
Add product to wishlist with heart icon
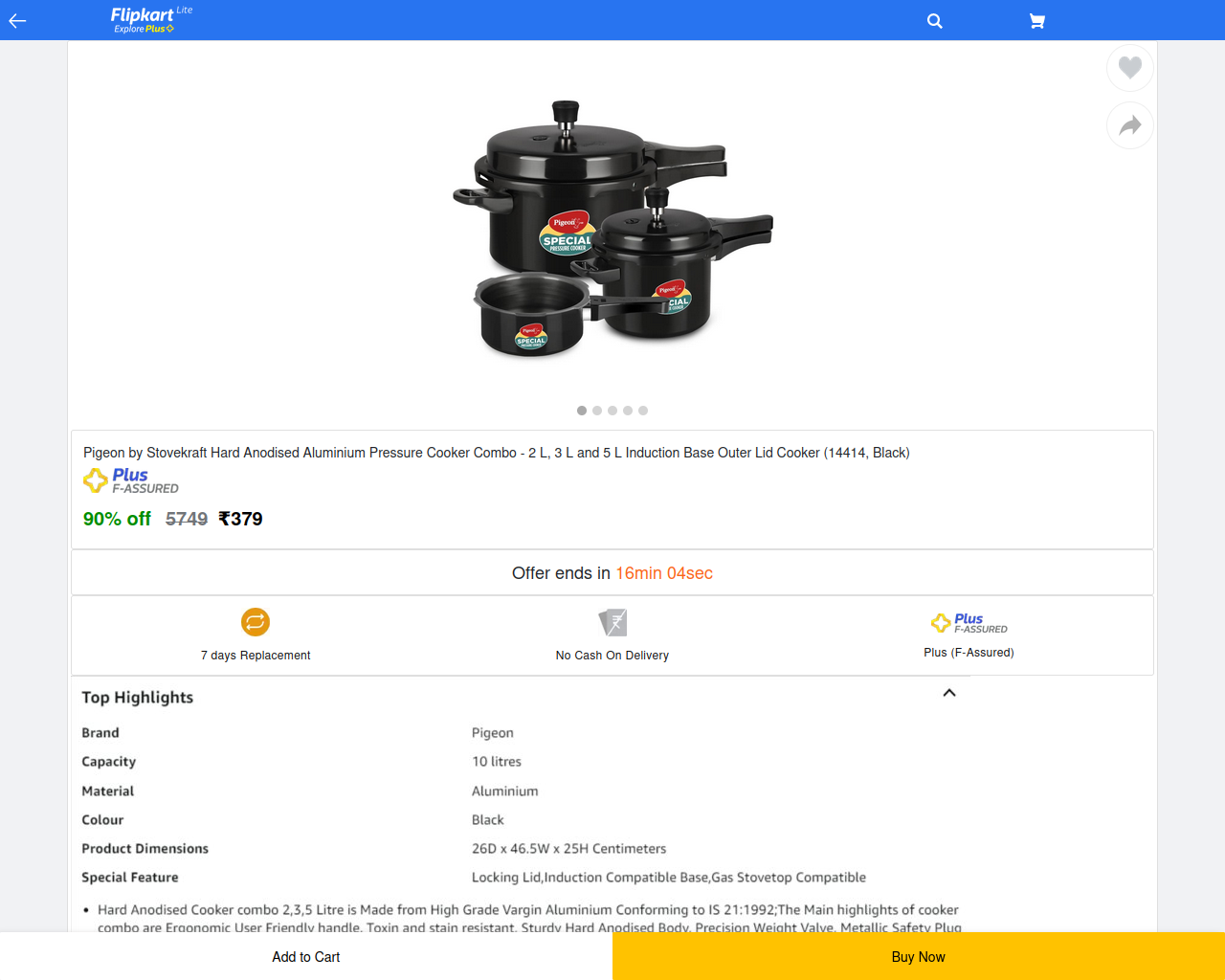pyautogui.click(x=1130, y=68)
